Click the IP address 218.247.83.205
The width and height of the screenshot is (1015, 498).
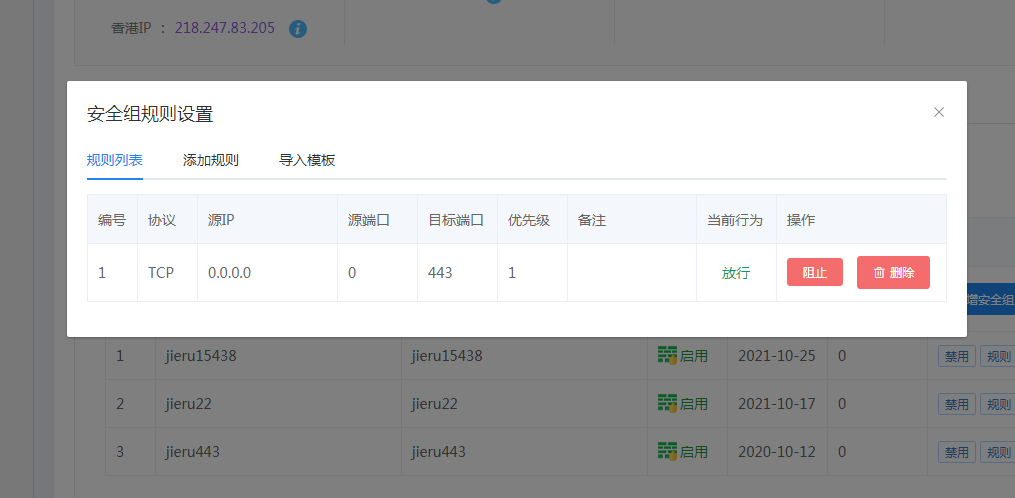pyautogui.click(x=225, y=28)
